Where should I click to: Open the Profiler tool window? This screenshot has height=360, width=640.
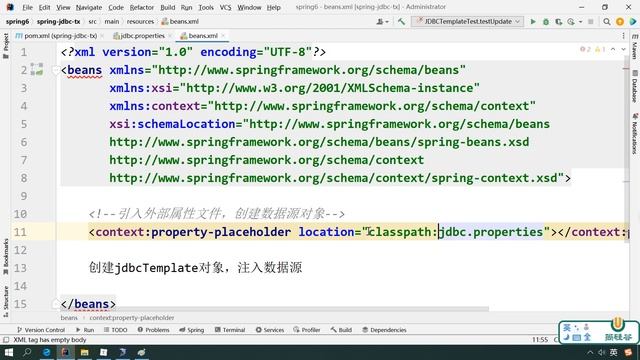307,330
